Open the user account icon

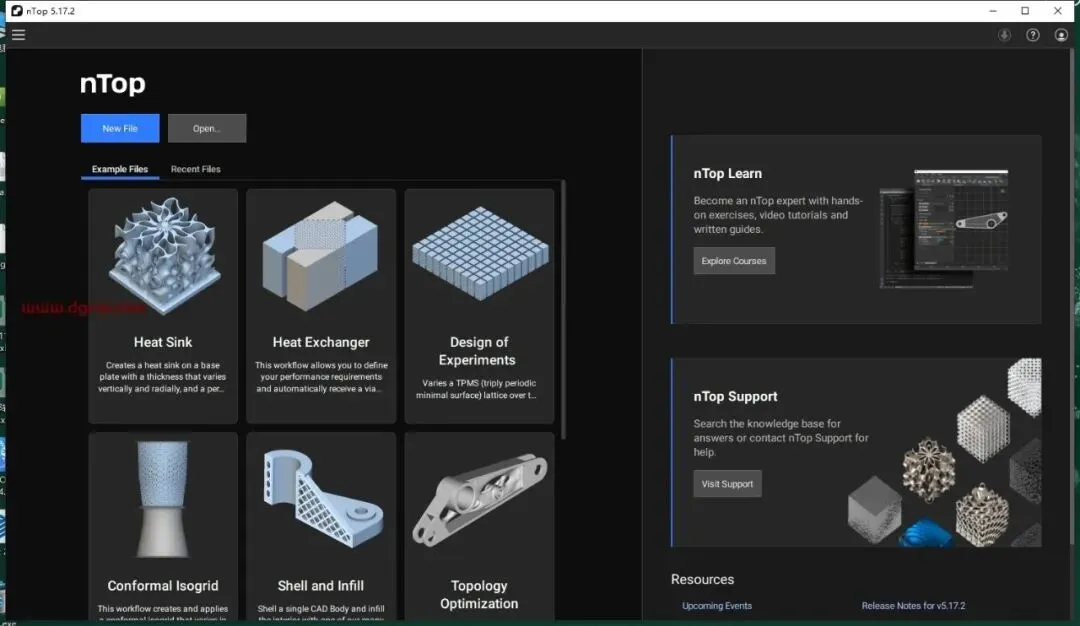pos(1061,35)
